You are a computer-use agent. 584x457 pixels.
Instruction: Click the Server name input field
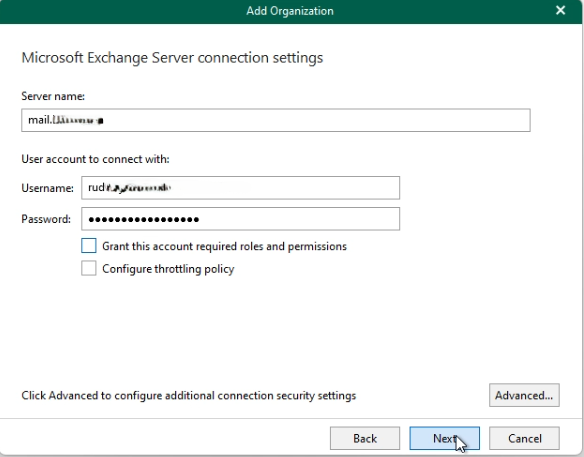276,120
